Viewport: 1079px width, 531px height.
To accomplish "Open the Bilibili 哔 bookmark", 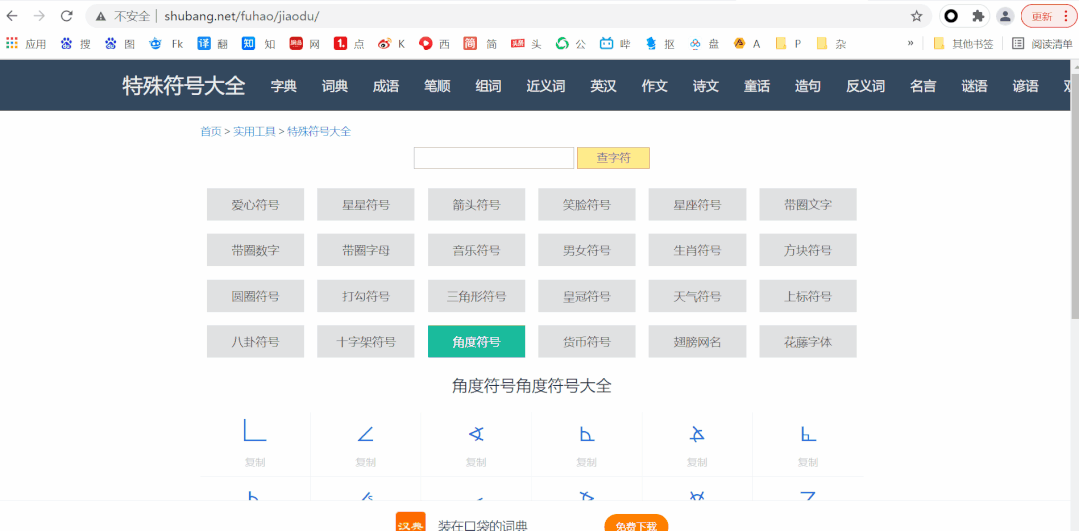I will coord(615,44).
